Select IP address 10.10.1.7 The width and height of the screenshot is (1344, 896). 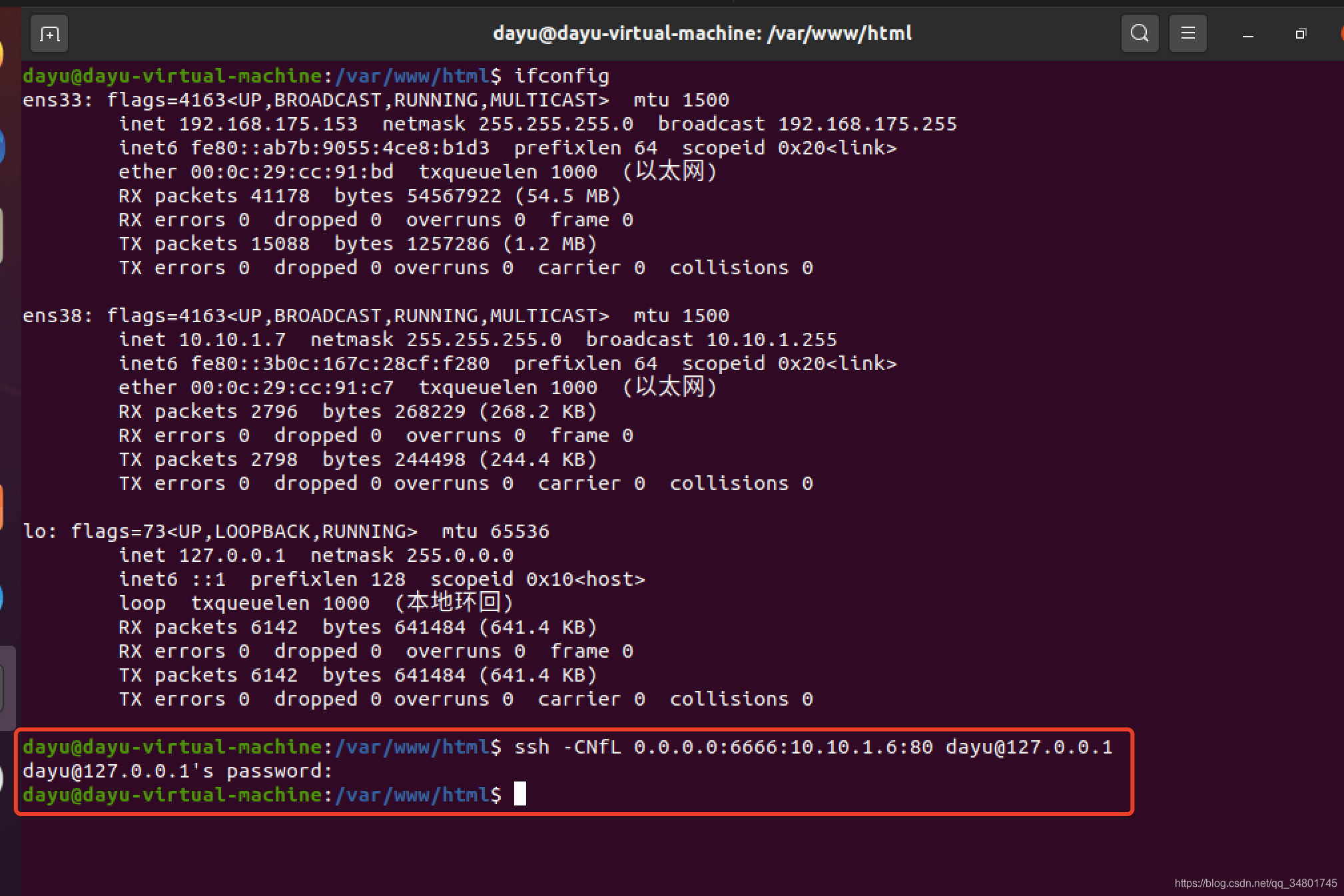coord(232,339)
